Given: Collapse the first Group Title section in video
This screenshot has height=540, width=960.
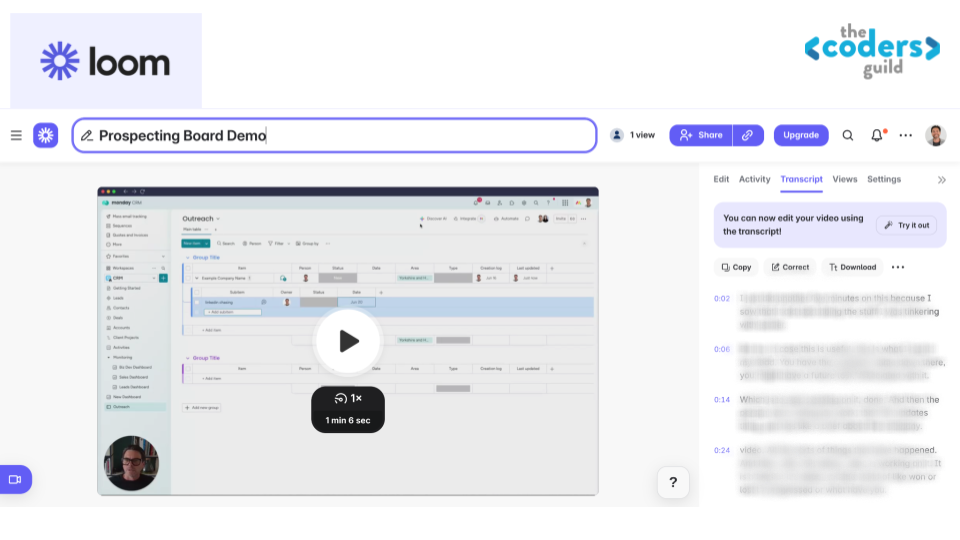Looking at the screenshot, I should [x=187, y=258].
